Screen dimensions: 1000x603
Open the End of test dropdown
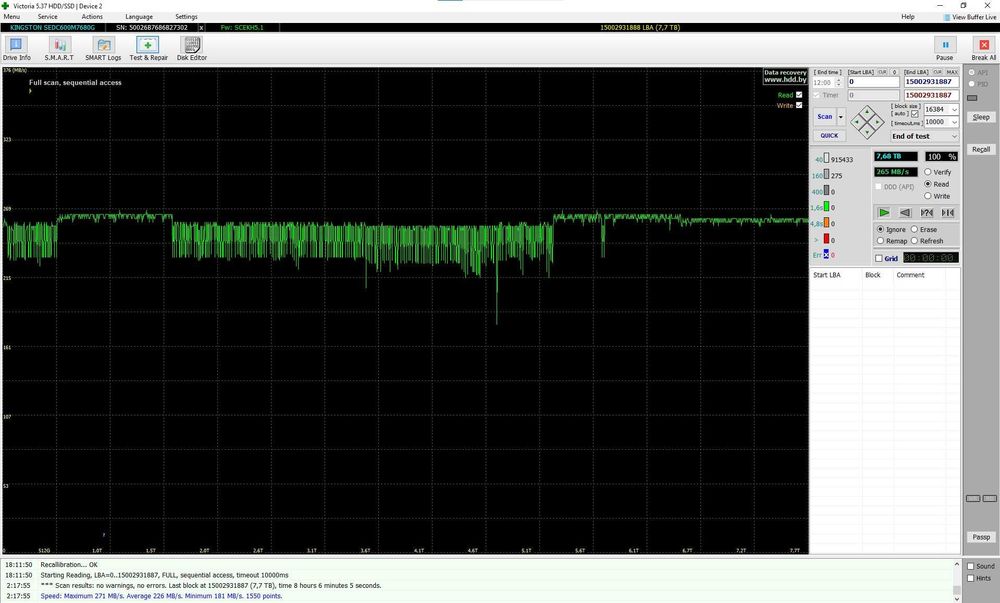(x=925, y=136)
